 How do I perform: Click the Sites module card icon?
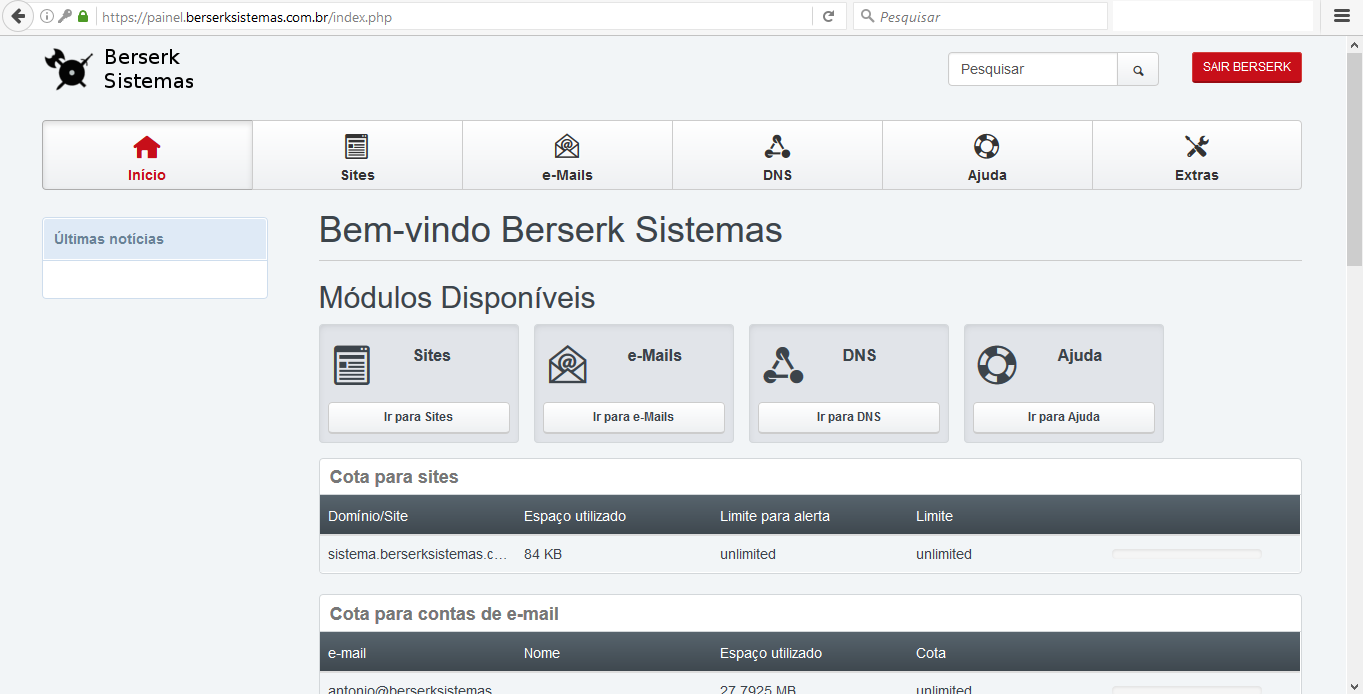point(351,365)
